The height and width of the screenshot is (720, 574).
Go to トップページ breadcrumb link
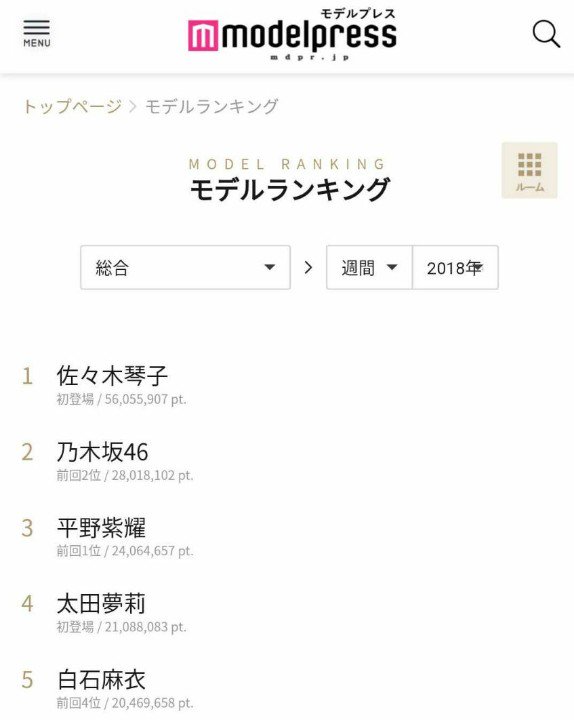tap(73, 106)
